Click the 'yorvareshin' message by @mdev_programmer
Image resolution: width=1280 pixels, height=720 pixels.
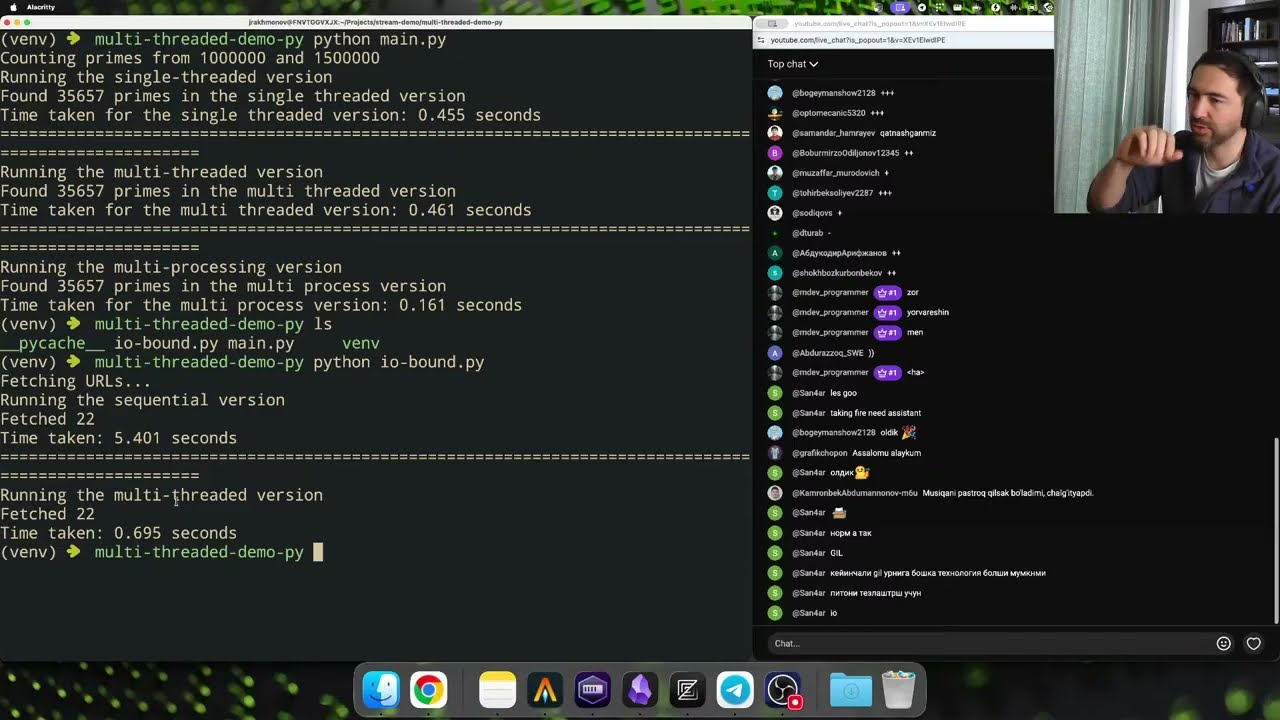pyautogui.click(x=928, y=313)
